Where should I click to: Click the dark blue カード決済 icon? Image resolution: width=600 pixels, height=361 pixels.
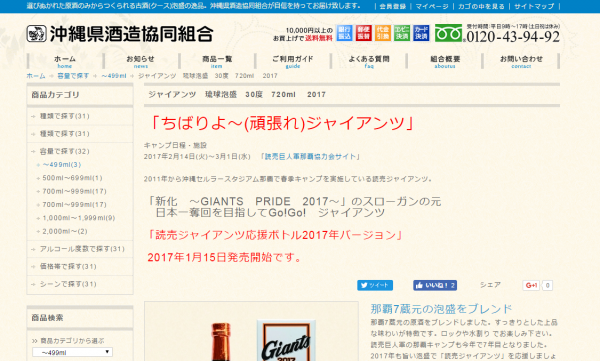pyautogui.click(x=421, y=33)
